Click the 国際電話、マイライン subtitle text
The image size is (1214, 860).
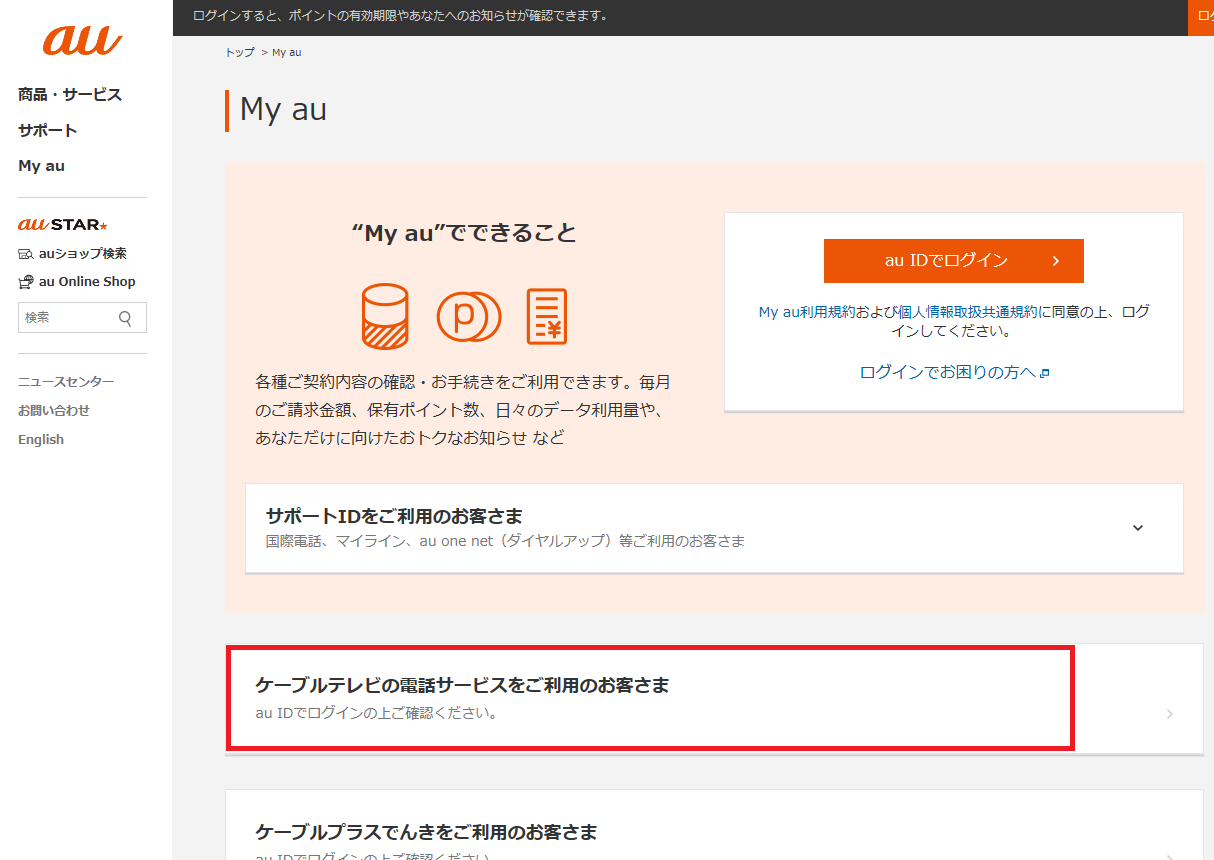(505, 541)
